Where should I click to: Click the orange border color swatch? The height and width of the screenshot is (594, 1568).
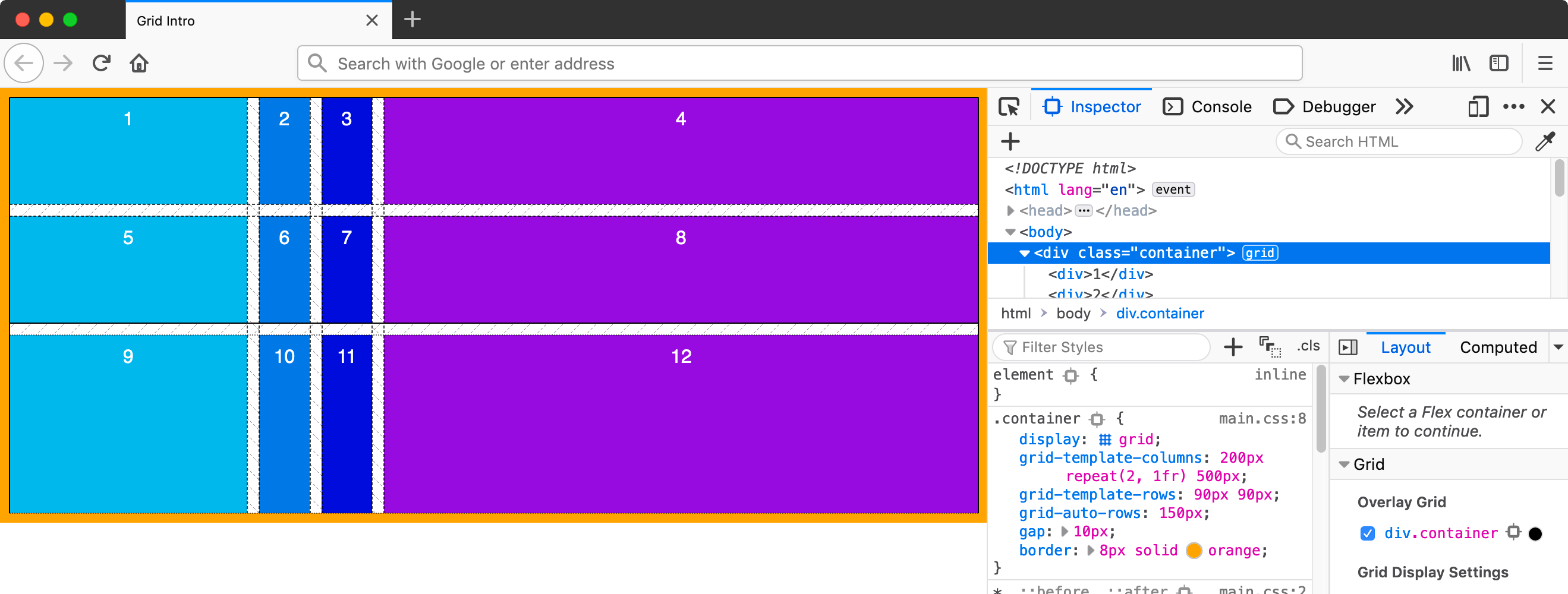(x=1194, y=551)
